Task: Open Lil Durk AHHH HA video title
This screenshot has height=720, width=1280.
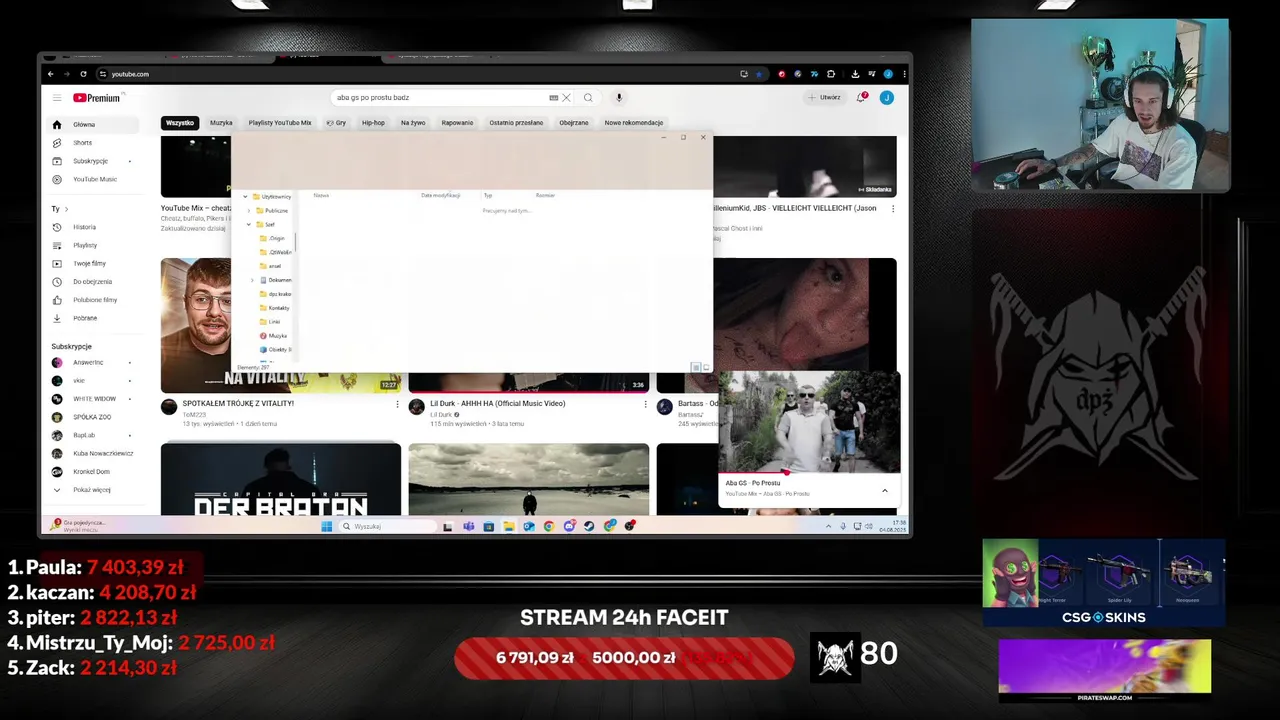Action: click(497, 403)
